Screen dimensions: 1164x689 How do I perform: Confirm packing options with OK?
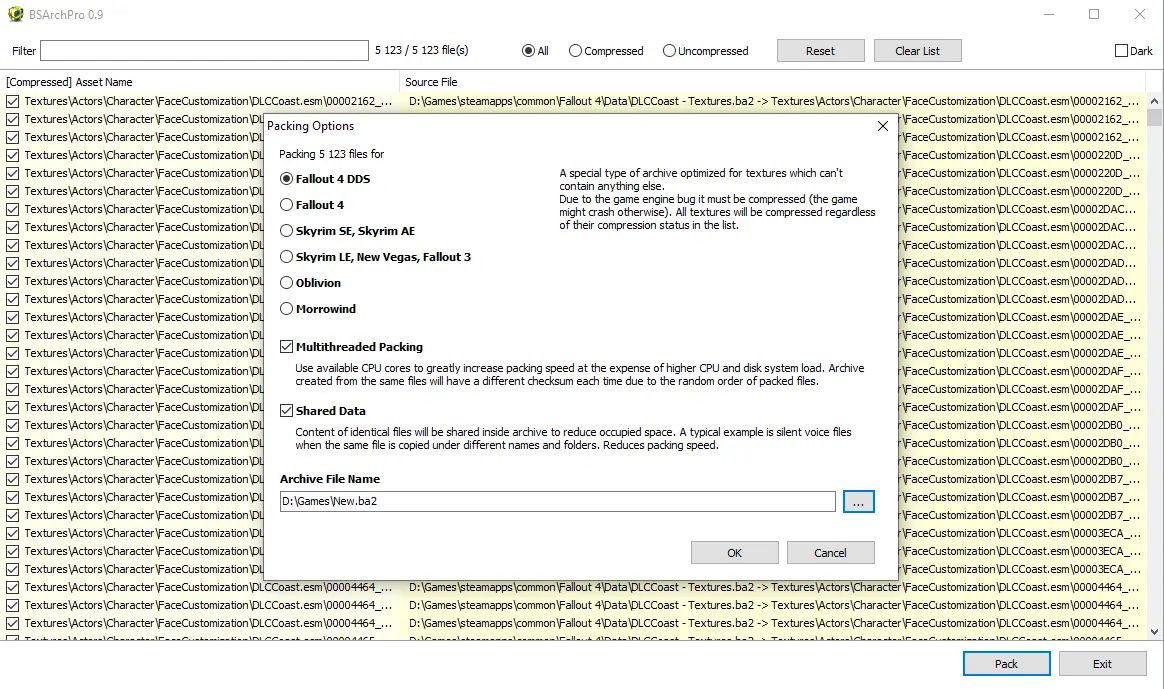tap(734, 553)
